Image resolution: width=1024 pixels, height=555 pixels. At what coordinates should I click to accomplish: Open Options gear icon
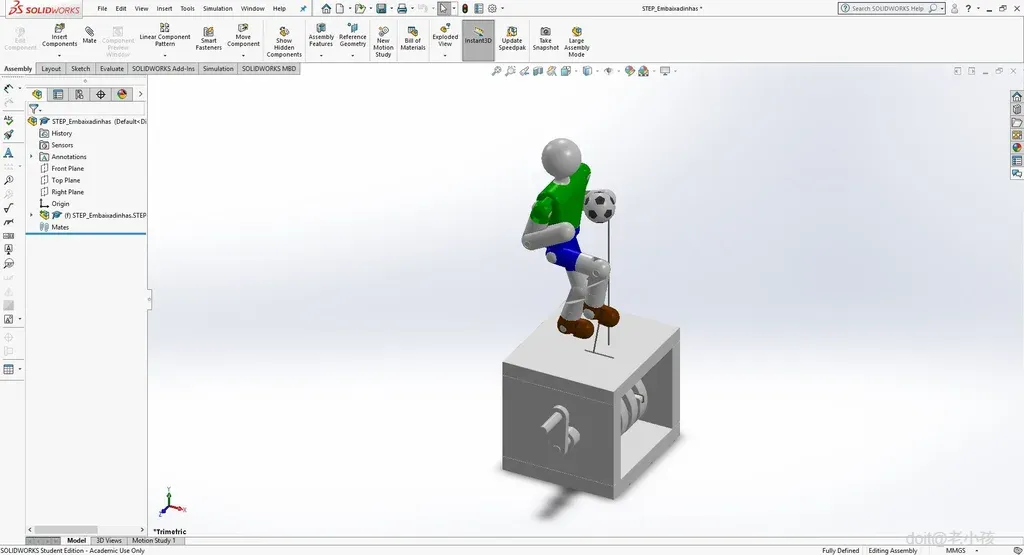492,8
